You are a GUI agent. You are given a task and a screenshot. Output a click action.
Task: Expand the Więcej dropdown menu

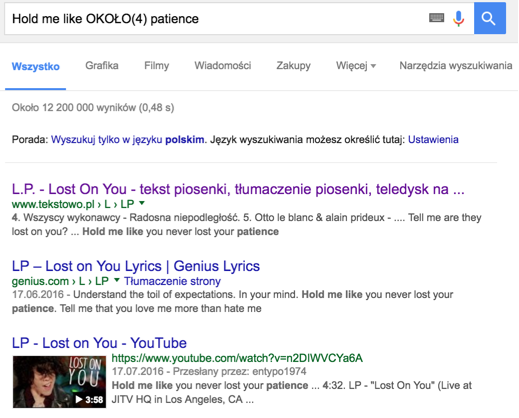[x=356, y=66]
